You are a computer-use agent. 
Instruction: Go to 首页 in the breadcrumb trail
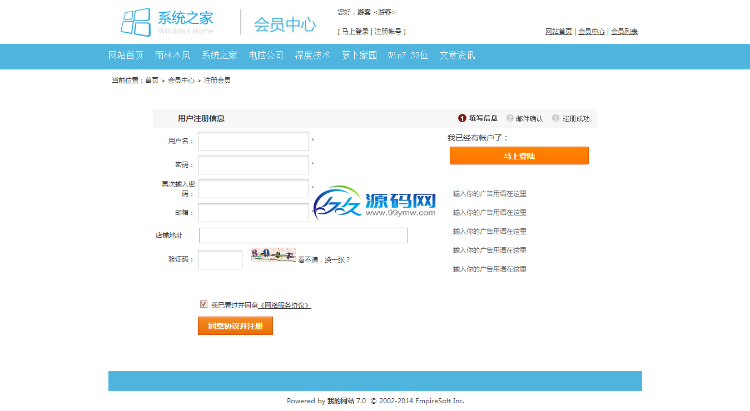click(152, 80)
